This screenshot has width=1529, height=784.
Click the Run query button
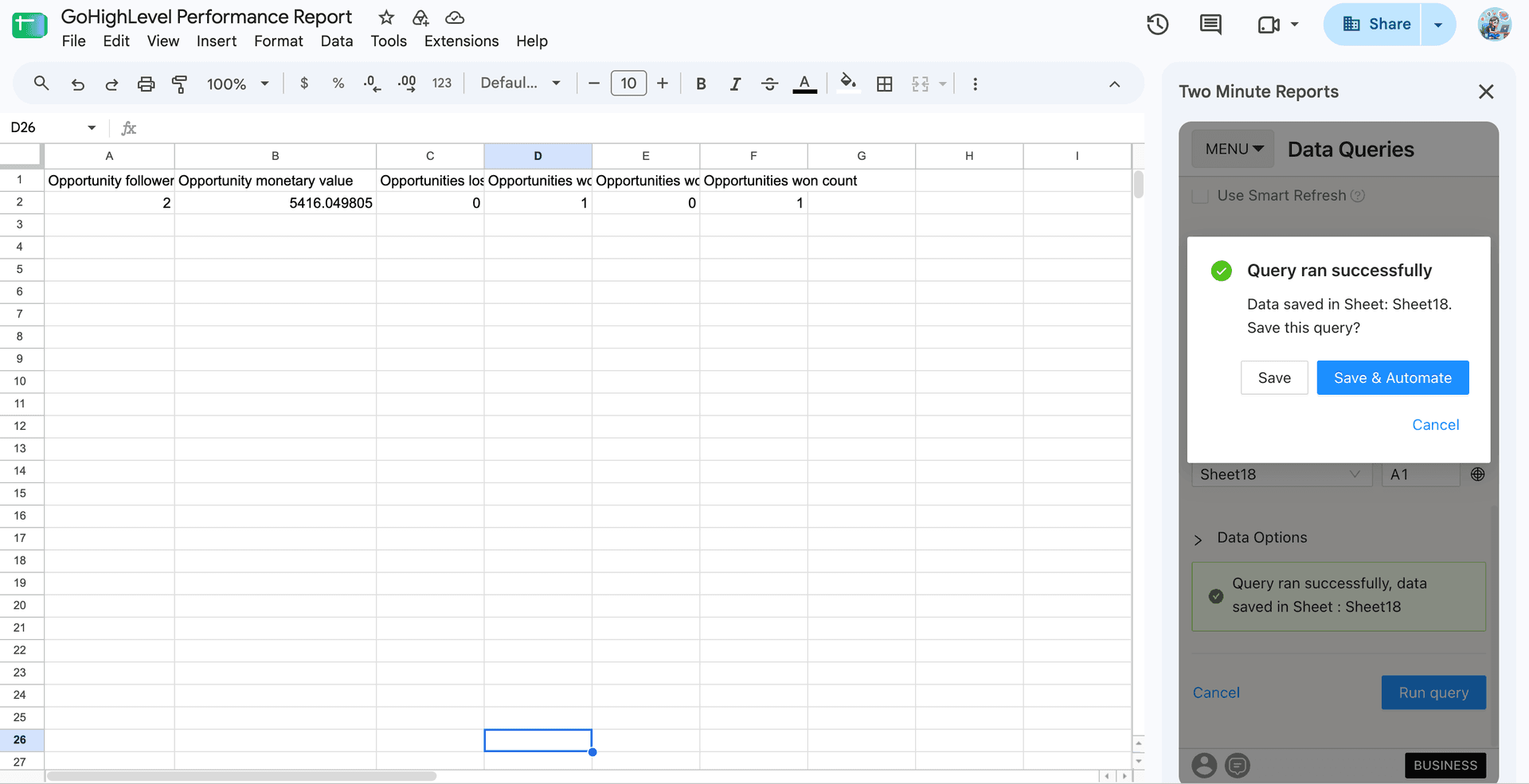1433,692
